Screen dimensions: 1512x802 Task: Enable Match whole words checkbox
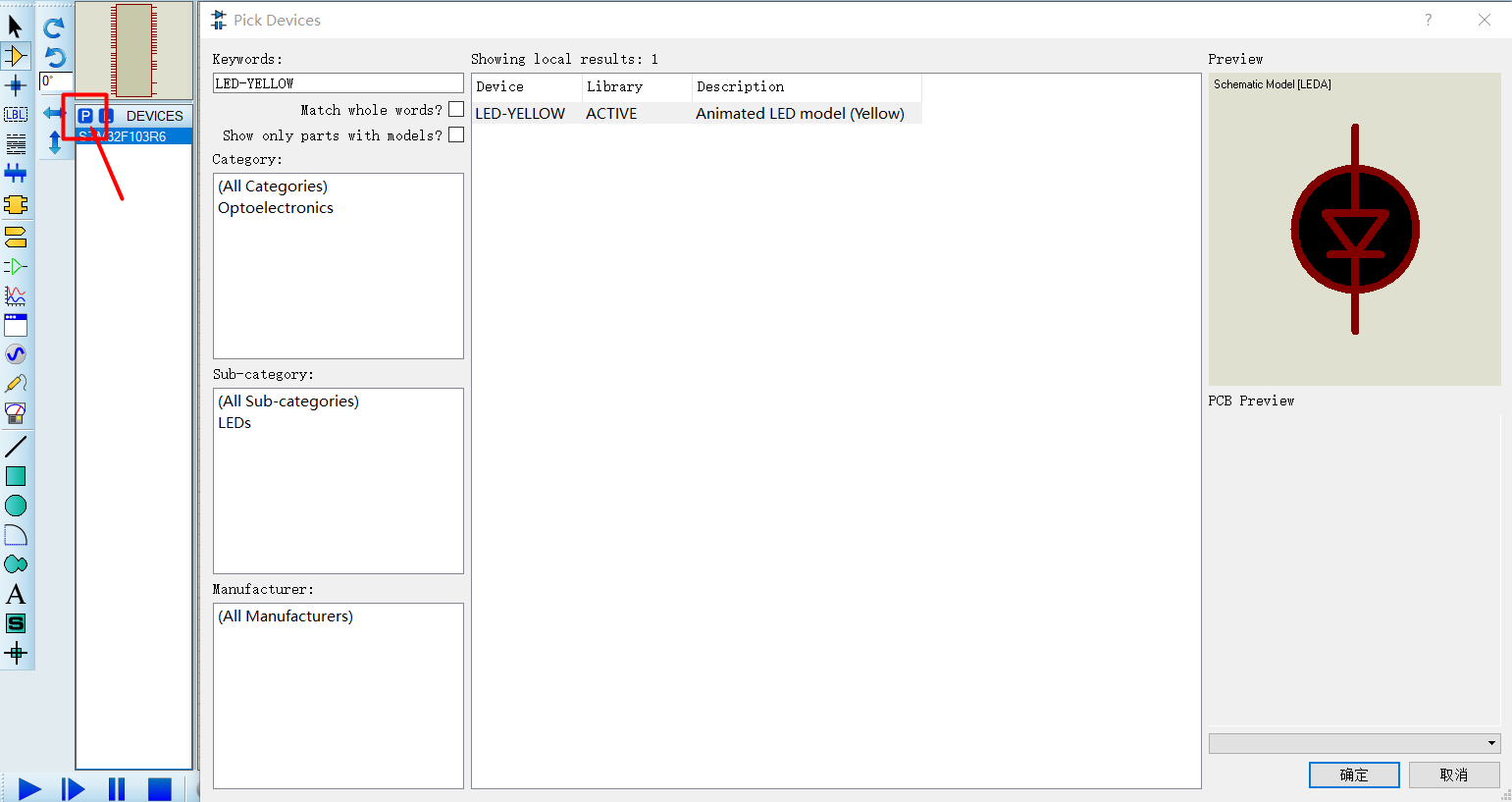pos(456,109)
